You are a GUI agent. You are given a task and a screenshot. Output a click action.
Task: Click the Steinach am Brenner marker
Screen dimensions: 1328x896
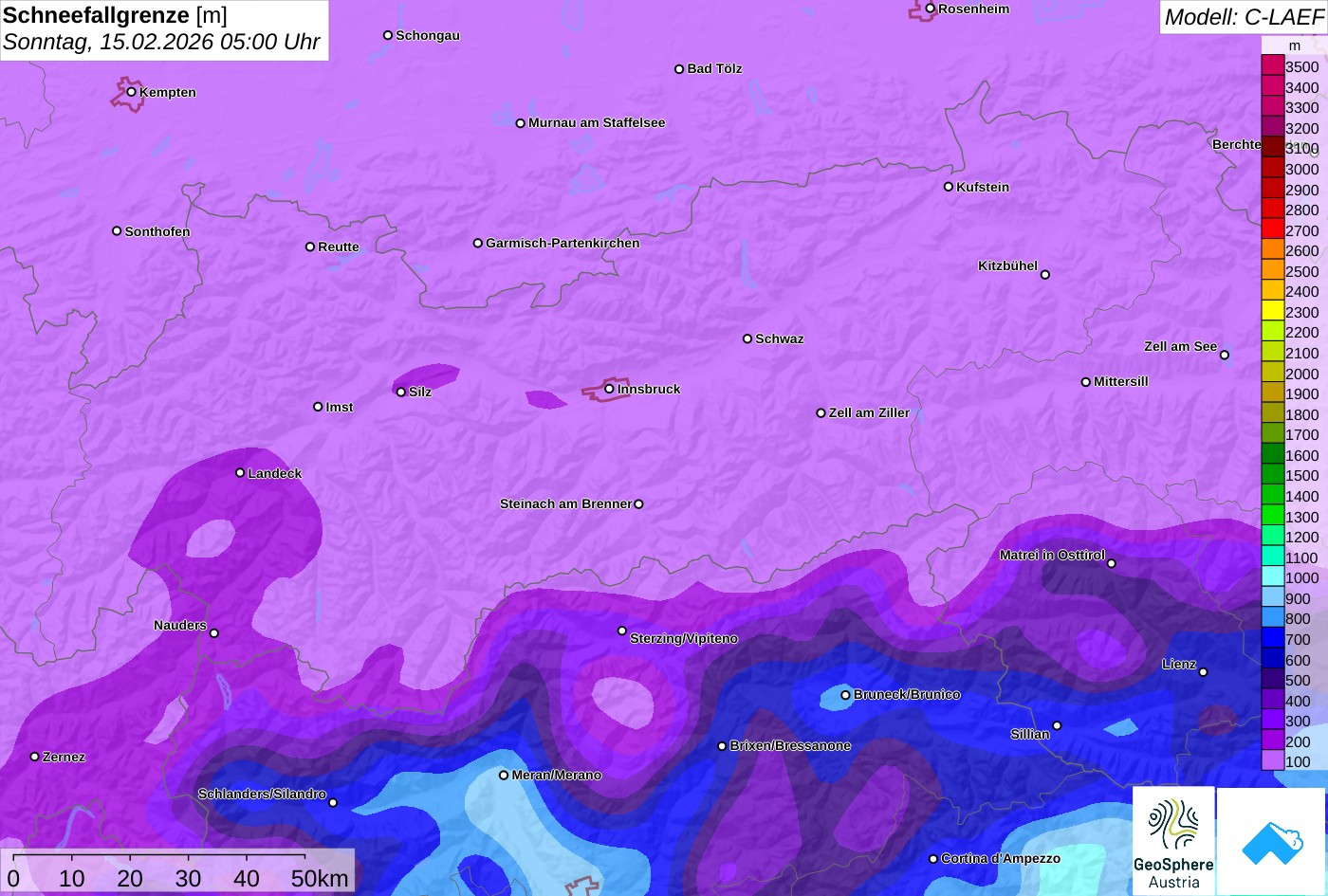638,504
